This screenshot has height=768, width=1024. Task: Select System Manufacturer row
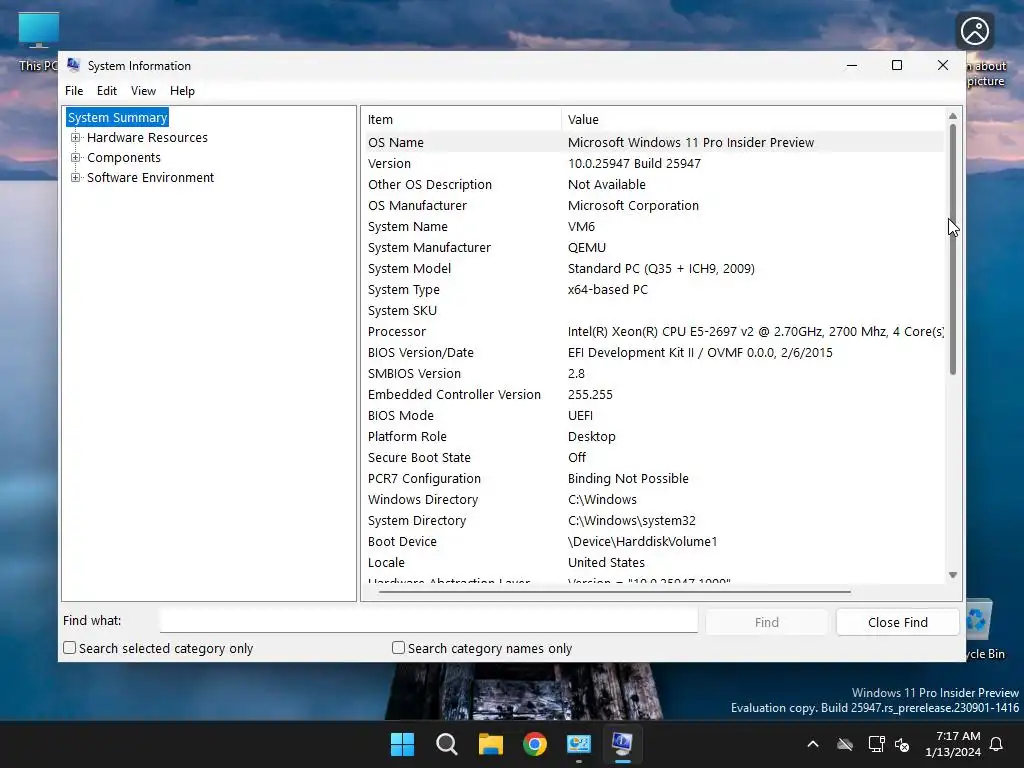[655, 248]
